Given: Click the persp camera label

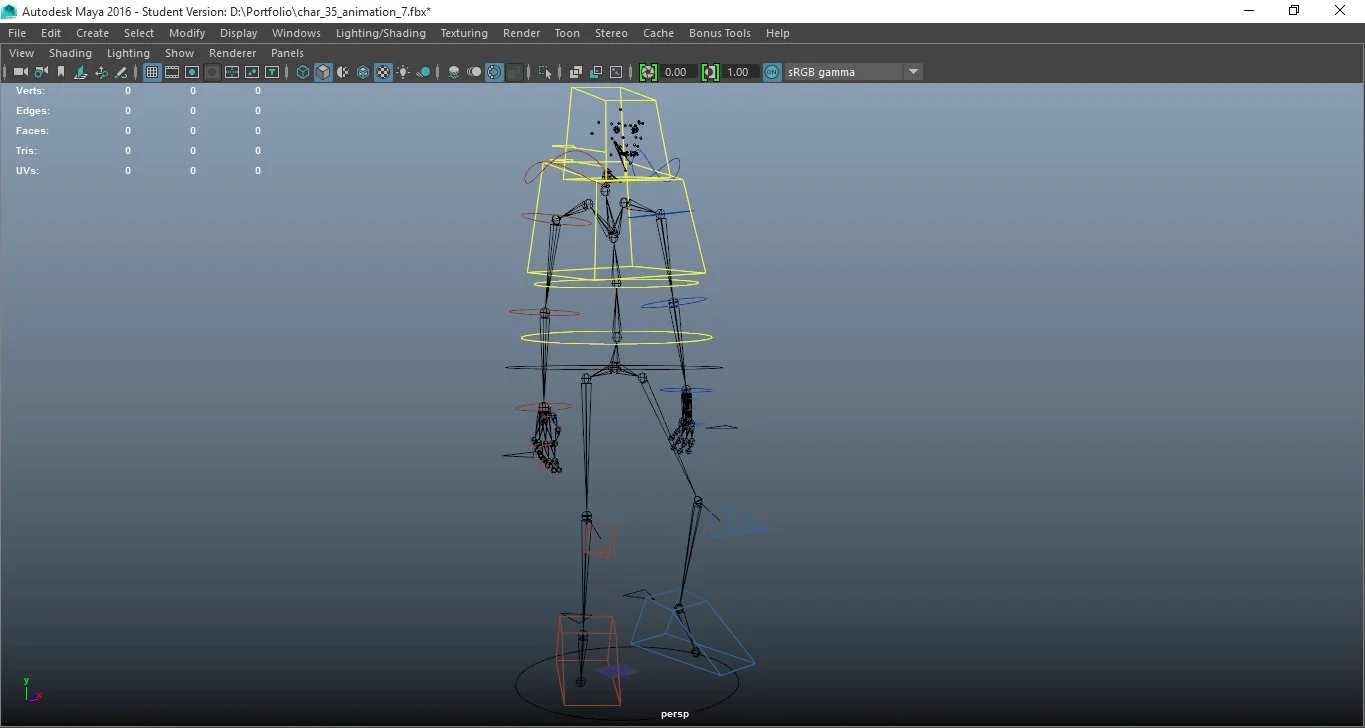Looking at the screenshot, I should click(674, 713).
